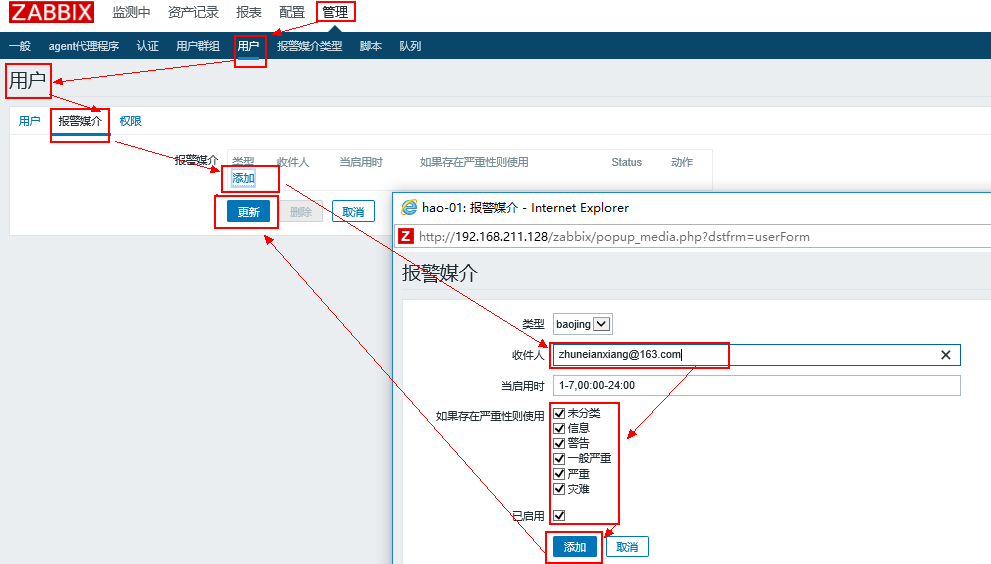Toggle the 已启用 checkbox

pos(559,515)
